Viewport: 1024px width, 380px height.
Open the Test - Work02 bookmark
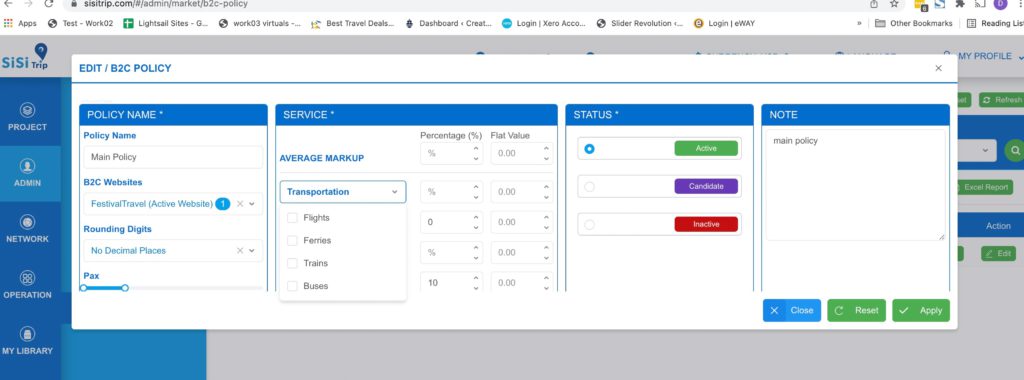pyautogui.click(x=80, y=24)
